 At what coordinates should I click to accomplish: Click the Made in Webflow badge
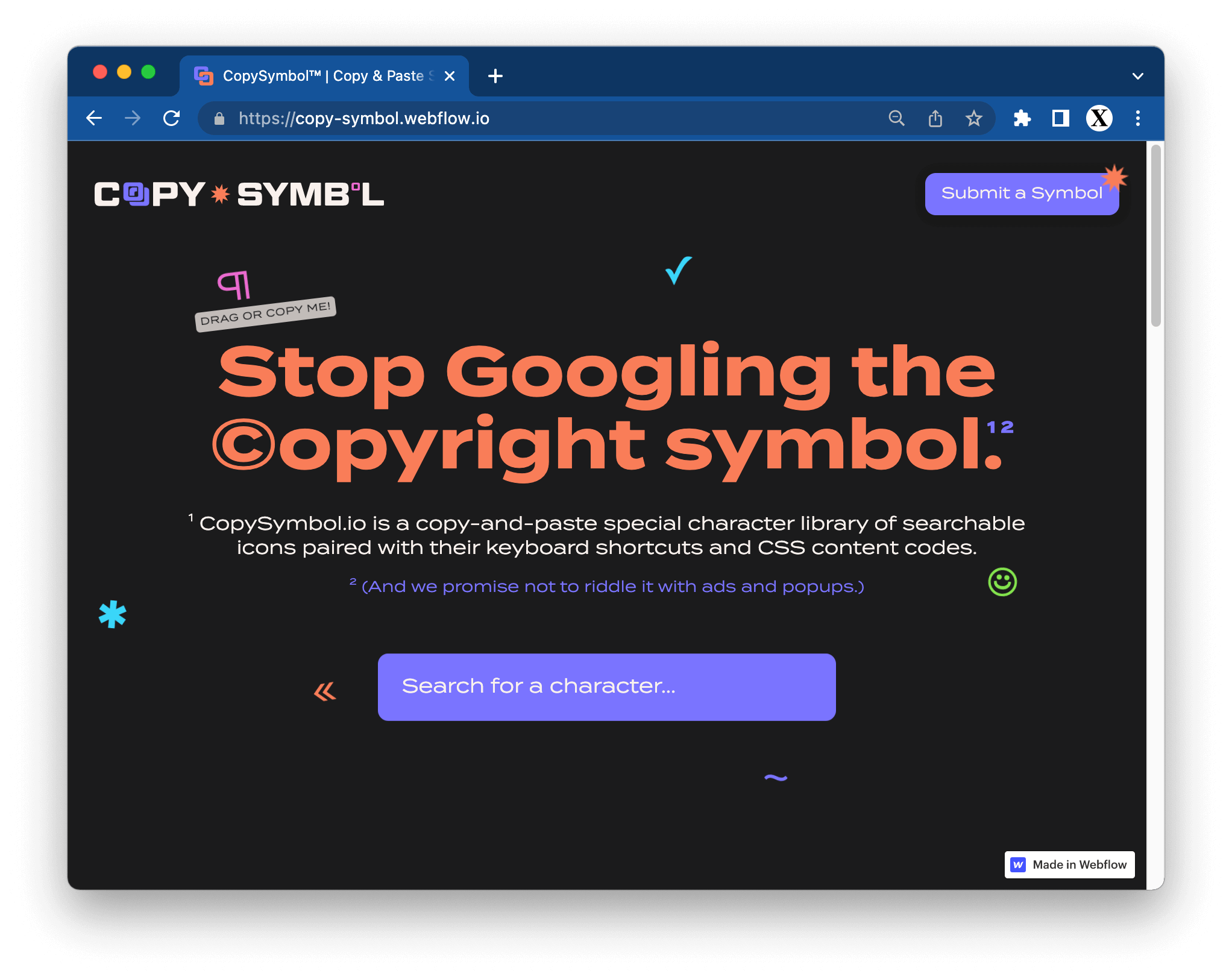[x=1069, y=864]
